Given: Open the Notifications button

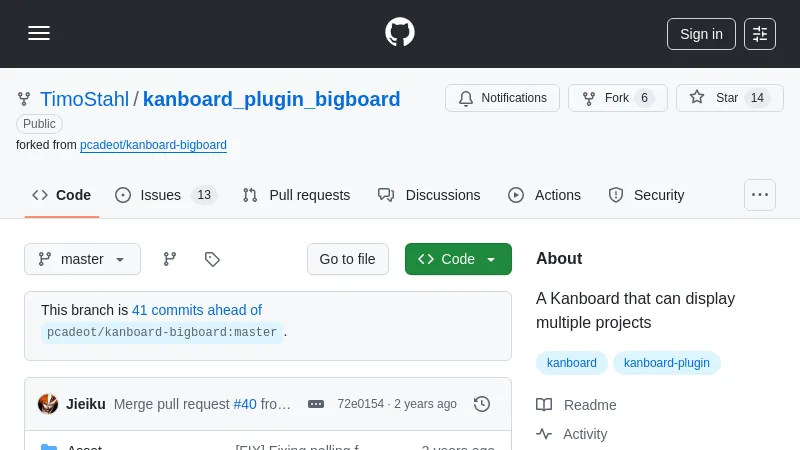Looking at the screenshot, I should [503, 98].
